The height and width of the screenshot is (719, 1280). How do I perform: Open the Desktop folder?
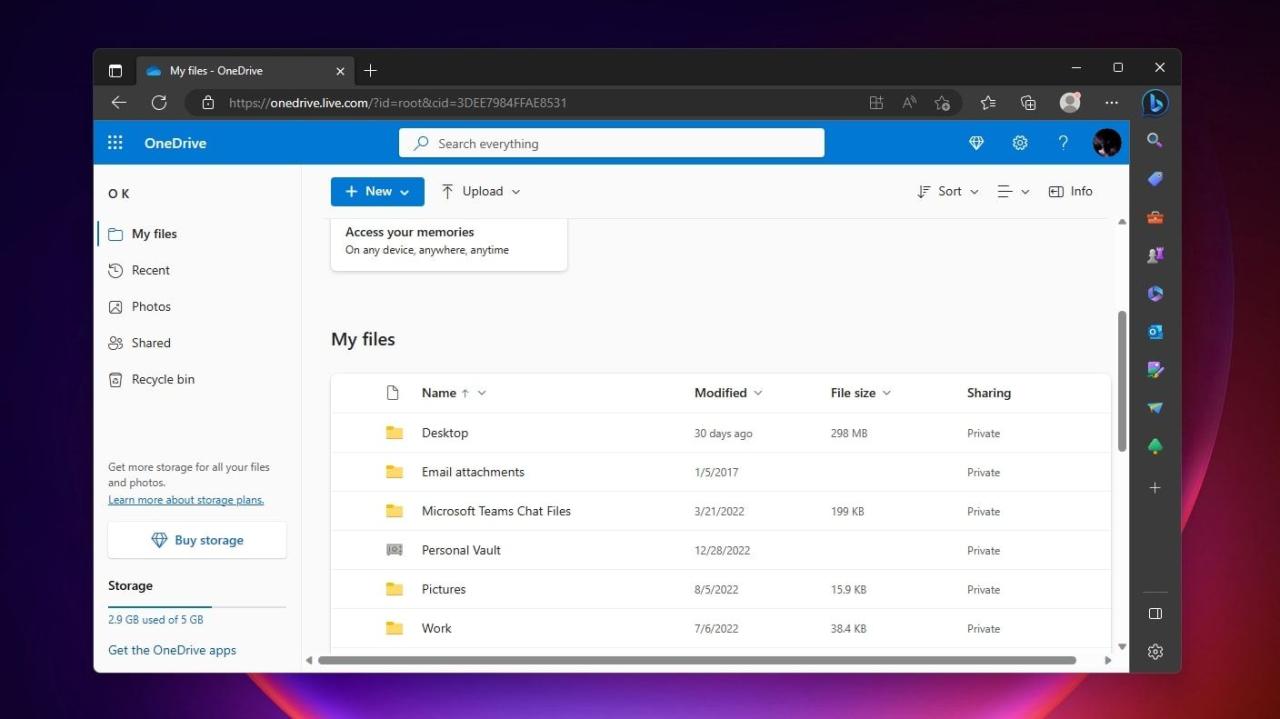coord(445,433)
